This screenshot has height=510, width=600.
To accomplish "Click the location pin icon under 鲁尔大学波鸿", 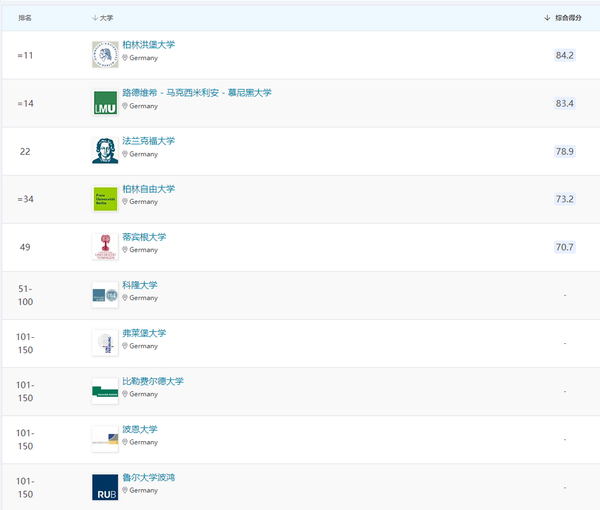I will [x=125, y=490].
